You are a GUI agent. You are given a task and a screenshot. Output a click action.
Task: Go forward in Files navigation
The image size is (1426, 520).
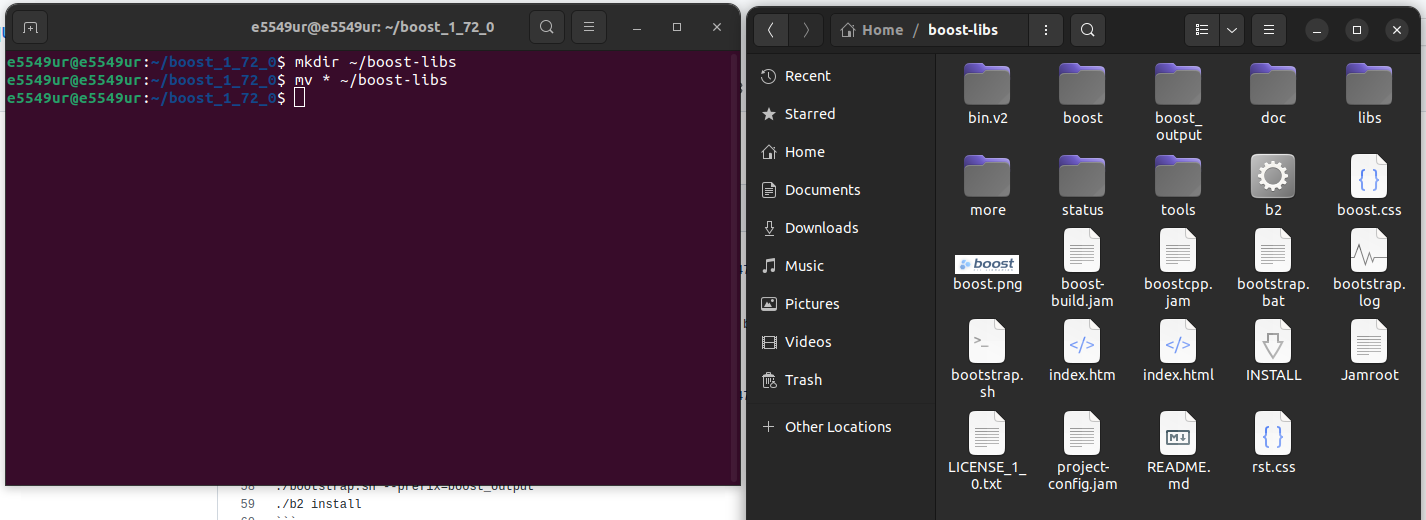[x=806, y=30]
